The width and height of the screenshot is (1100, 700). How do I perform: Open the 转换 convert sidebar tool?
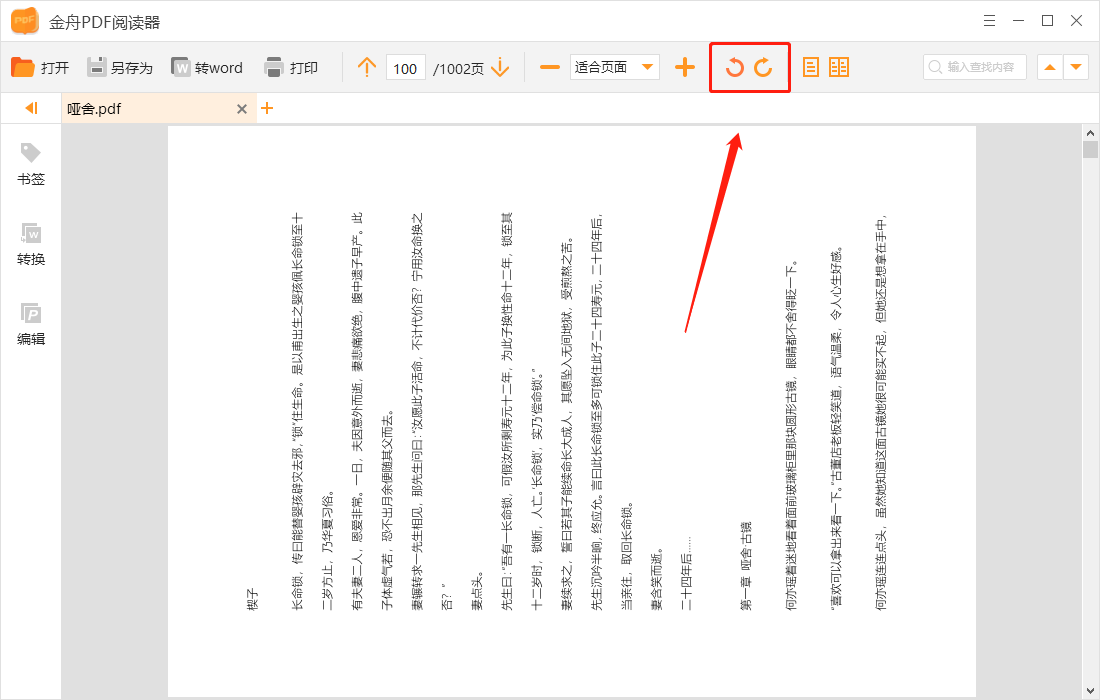(x=31, y=244)
